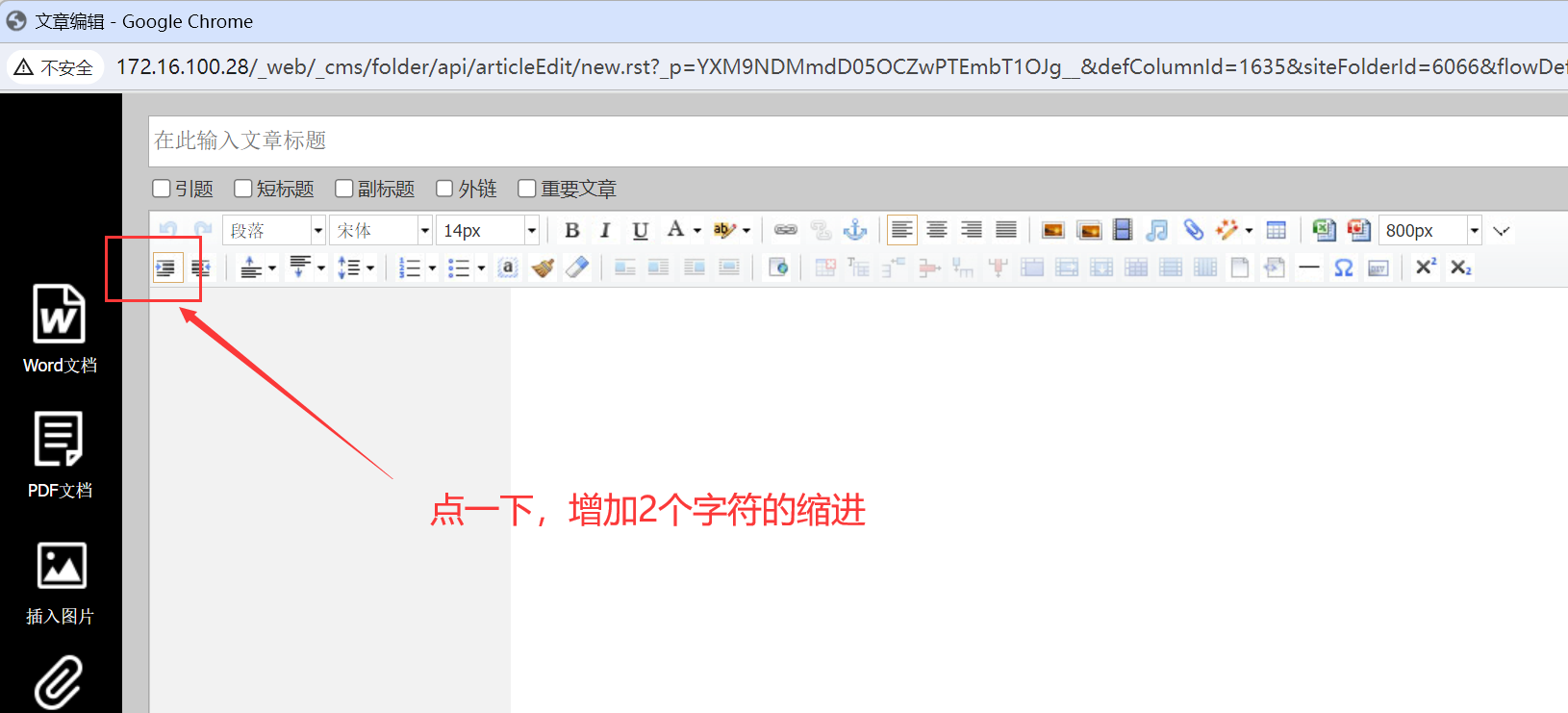Enable the 引题 checkbox
This screenshot has width=1568, height=713.
[x=162, y=189]
